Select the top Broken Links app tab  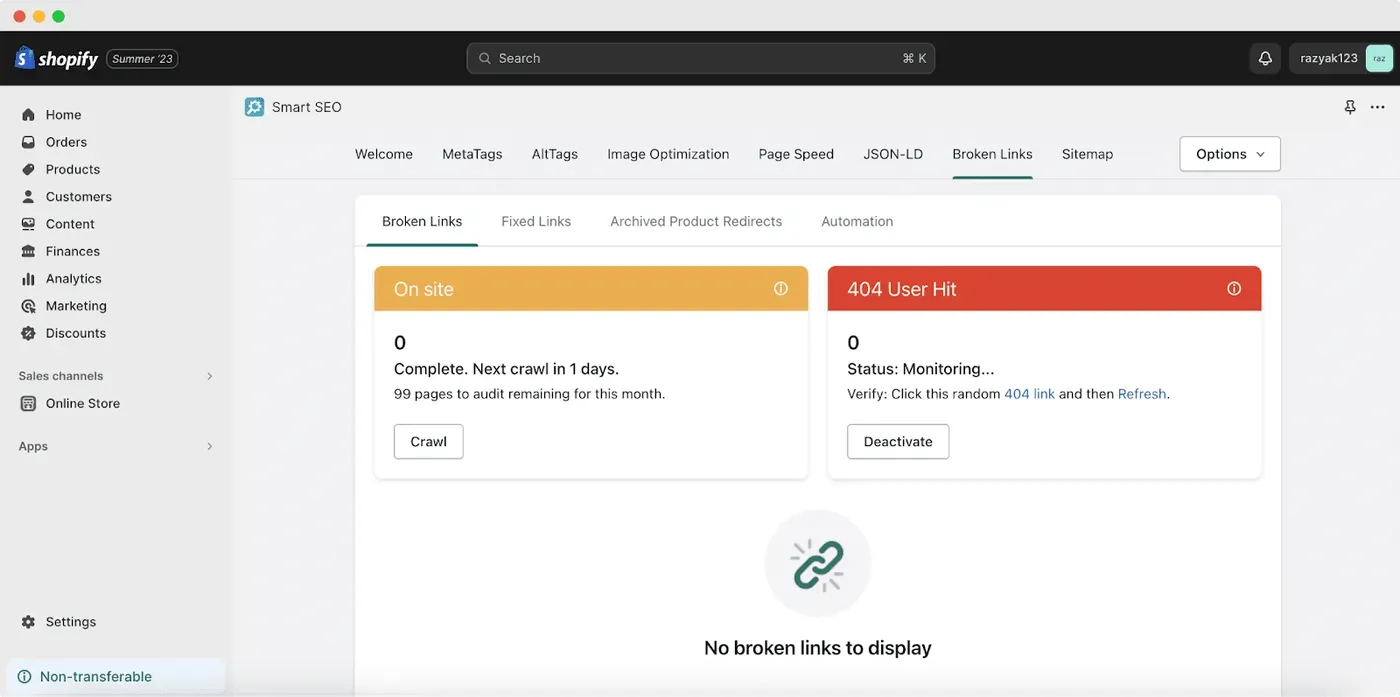992,154
